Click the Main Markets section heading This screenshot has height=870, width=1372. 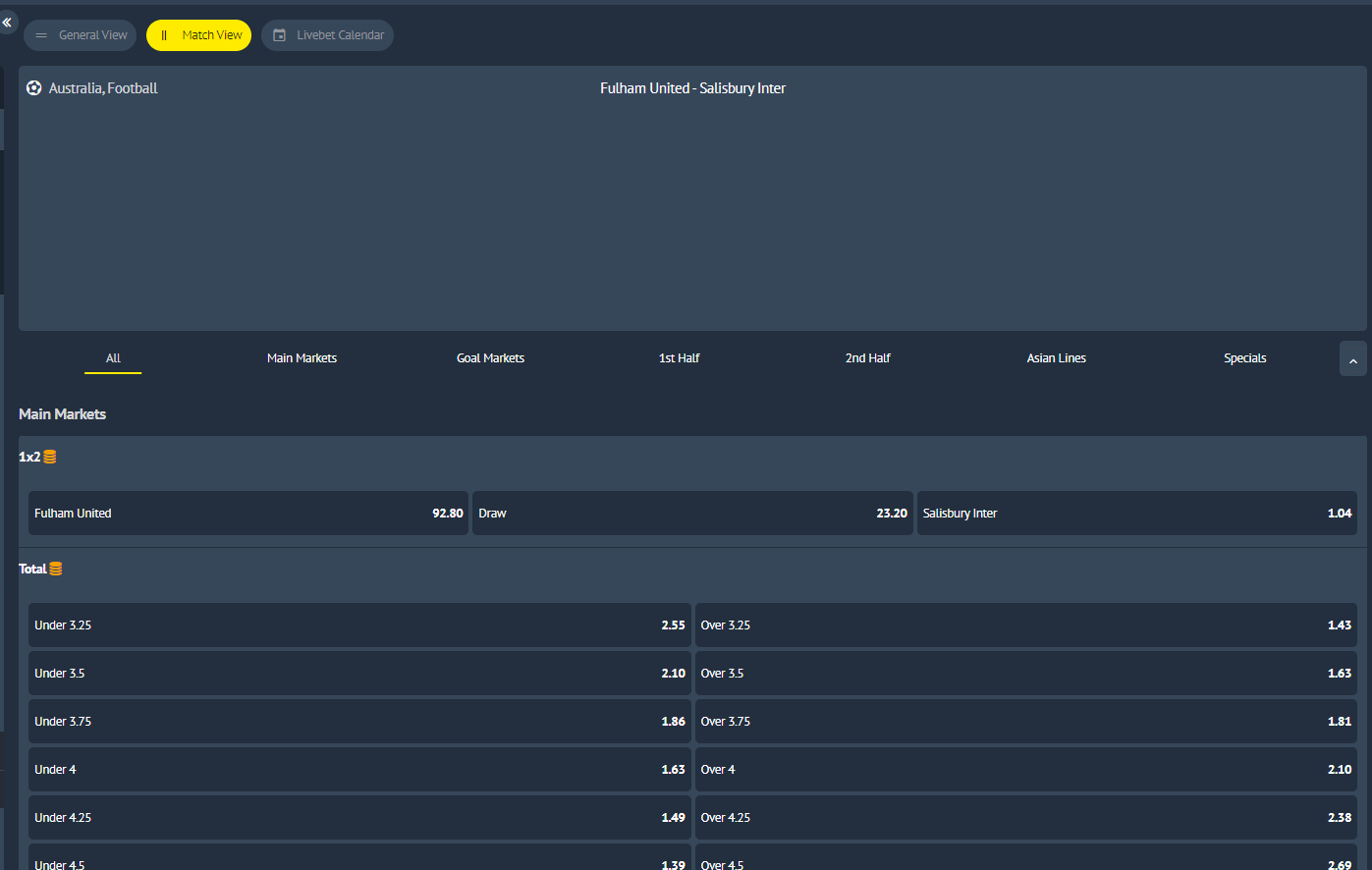click(x=62, y=414)
